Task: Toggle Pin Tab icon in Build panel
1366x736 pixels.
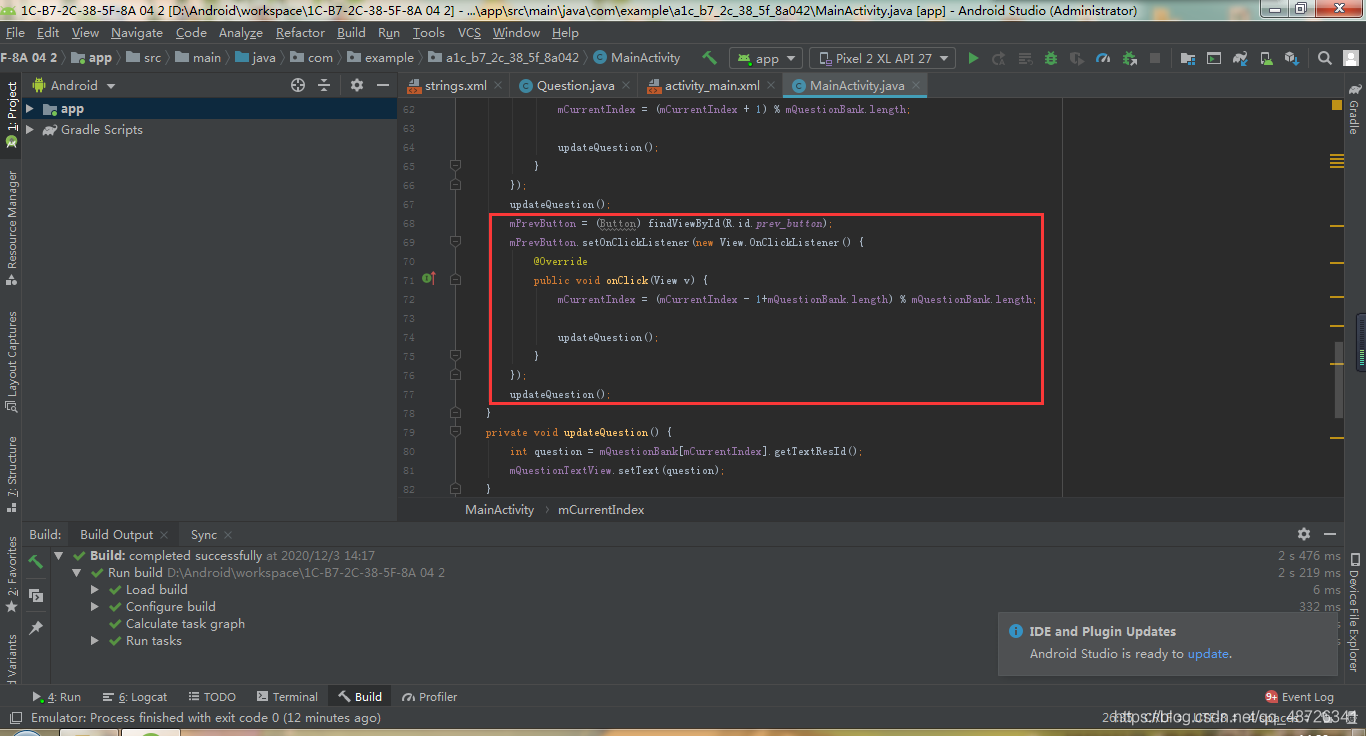Action: [36, 627]
